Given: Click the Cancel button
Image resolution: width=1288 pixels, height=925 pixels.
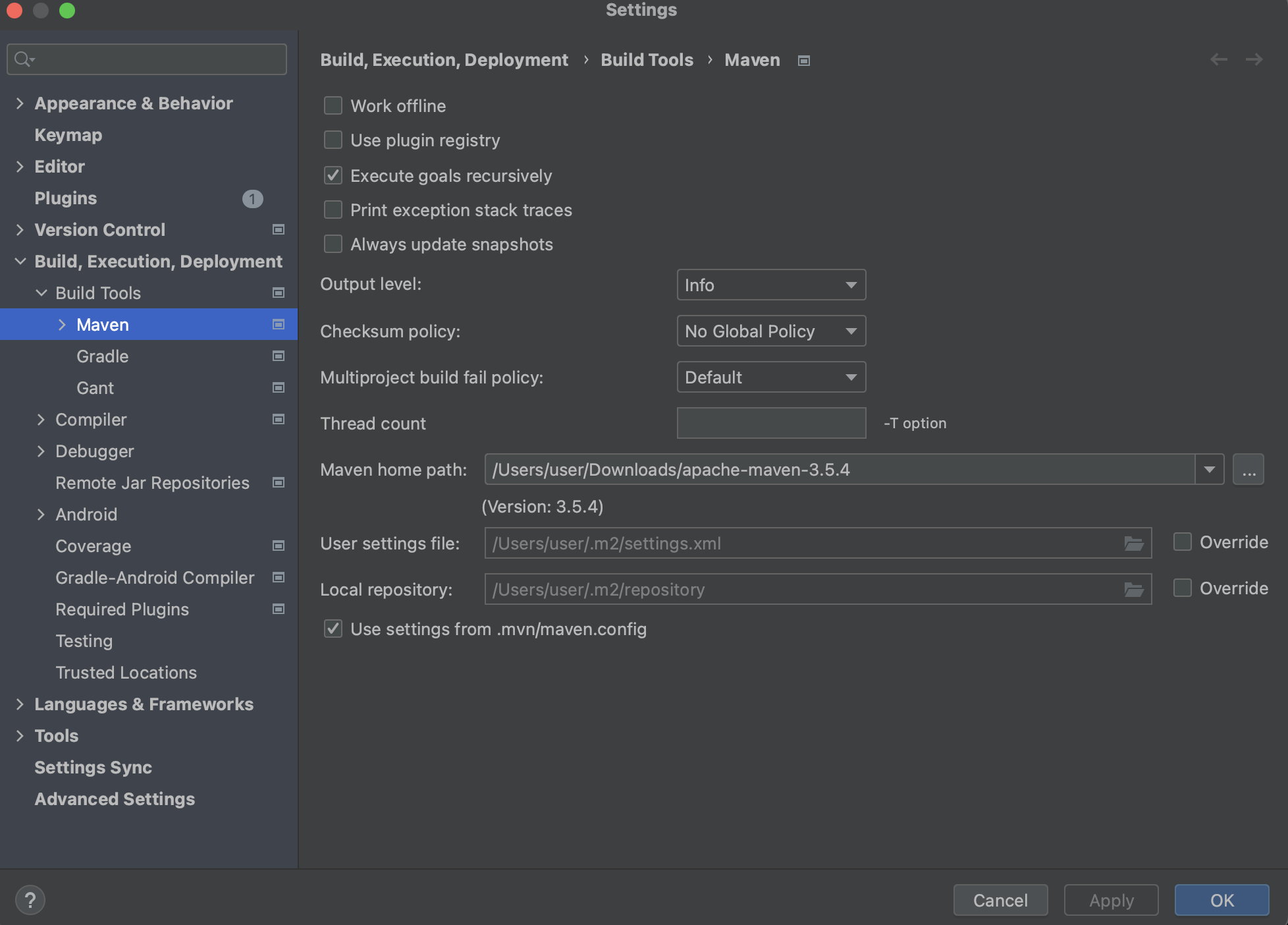Looking at the screenshot, I should (x=1001, y=900).
